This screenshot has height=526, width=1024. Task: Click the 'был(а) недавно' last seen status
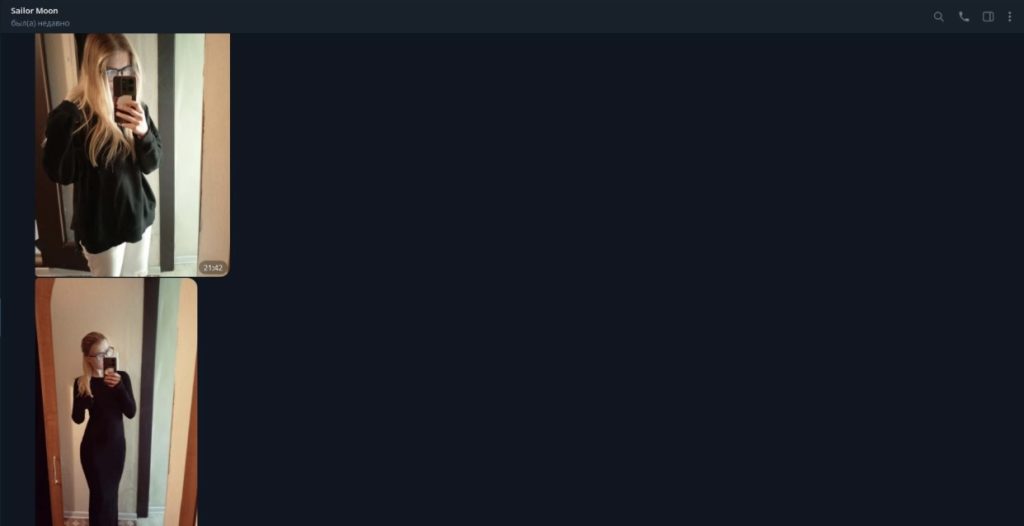coord(40,24)
